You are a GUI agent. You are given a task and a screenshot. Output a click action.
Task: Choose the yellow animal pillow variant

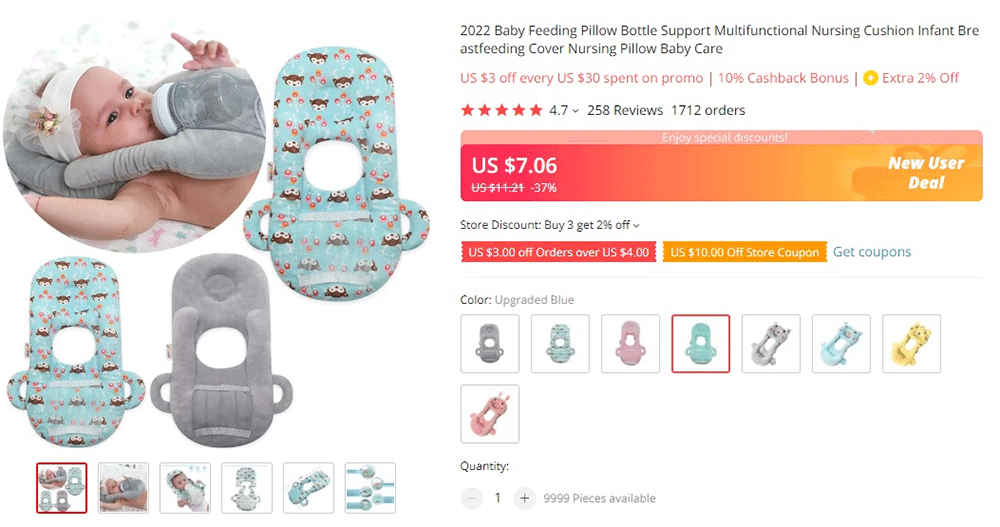pyautogui.click(x=910, y=344)
